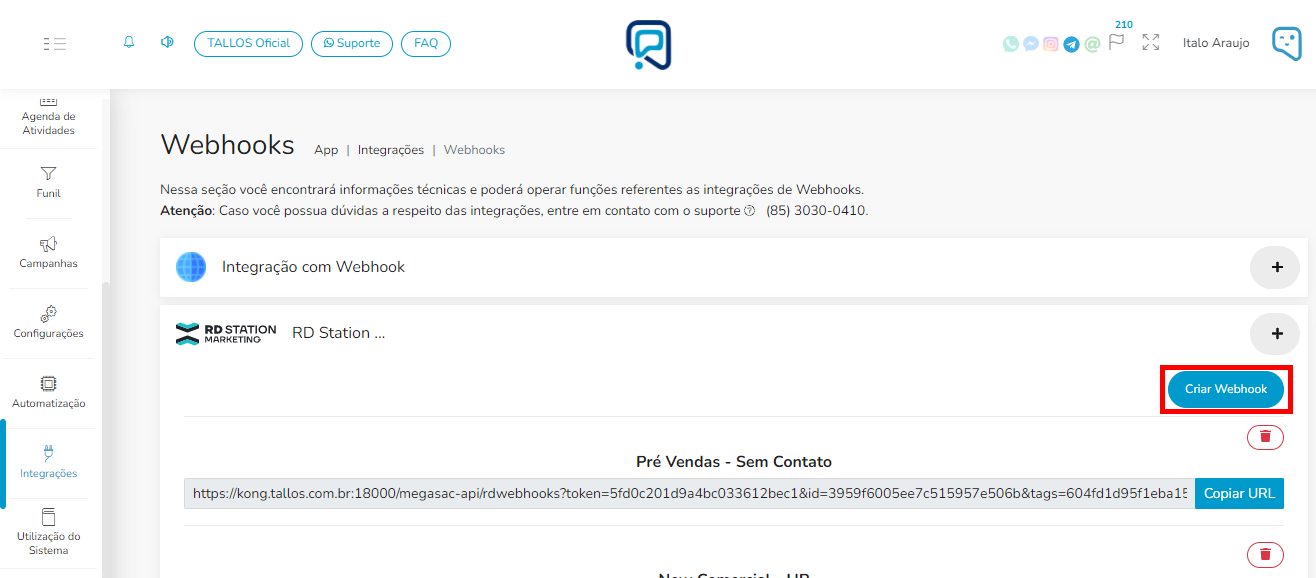
Task: Expand the RD Station Marketing section
Action: tap(1275, 334)
